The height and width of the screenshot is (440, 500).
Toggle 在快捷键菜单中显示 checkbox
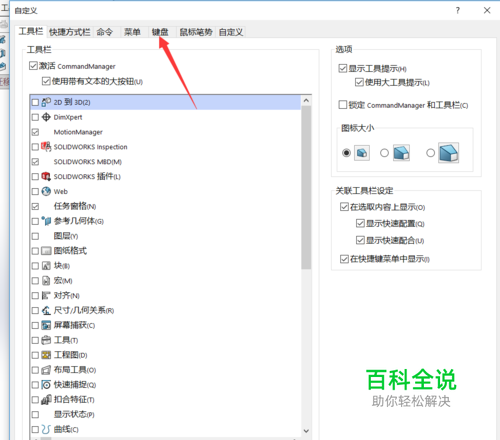tap(344, 259)
